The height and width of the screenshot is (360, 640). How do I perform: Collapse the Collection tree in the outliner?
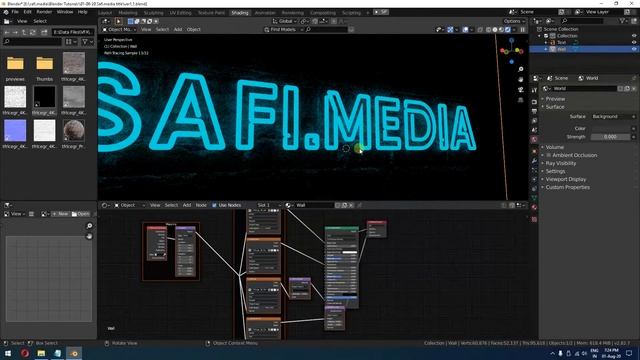point(540,36)
